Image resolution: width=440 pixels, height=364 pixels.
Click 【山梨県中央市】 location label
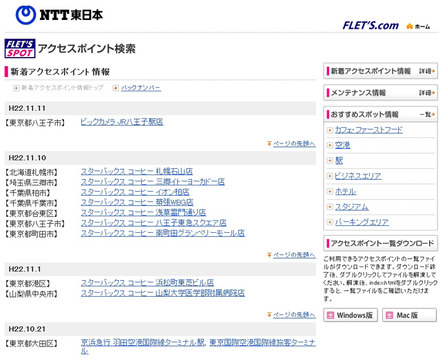click(x=31, y=294)
